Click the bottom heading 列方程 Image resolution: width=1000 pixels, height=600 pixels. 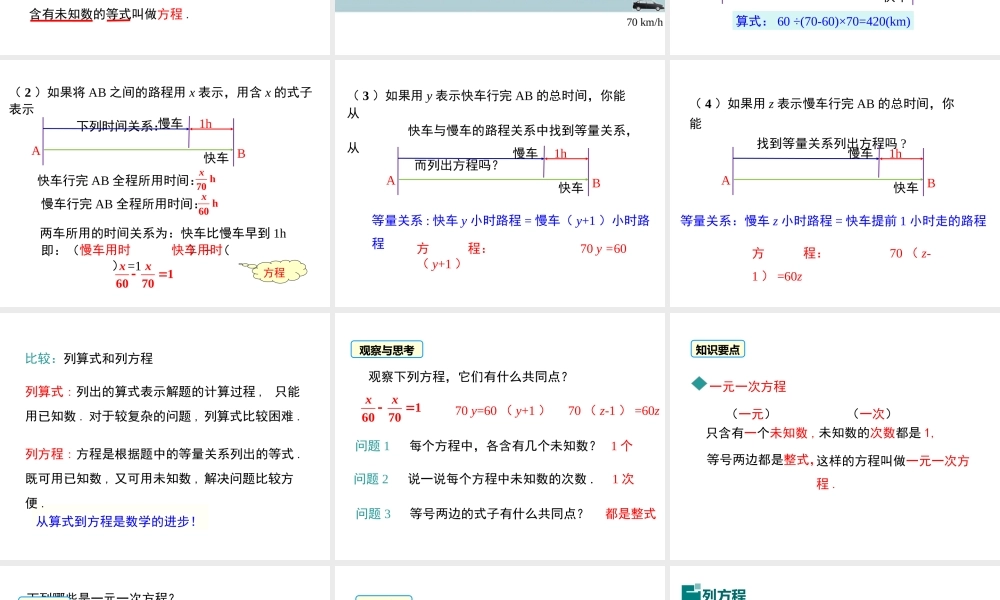[x=723, y=594]
